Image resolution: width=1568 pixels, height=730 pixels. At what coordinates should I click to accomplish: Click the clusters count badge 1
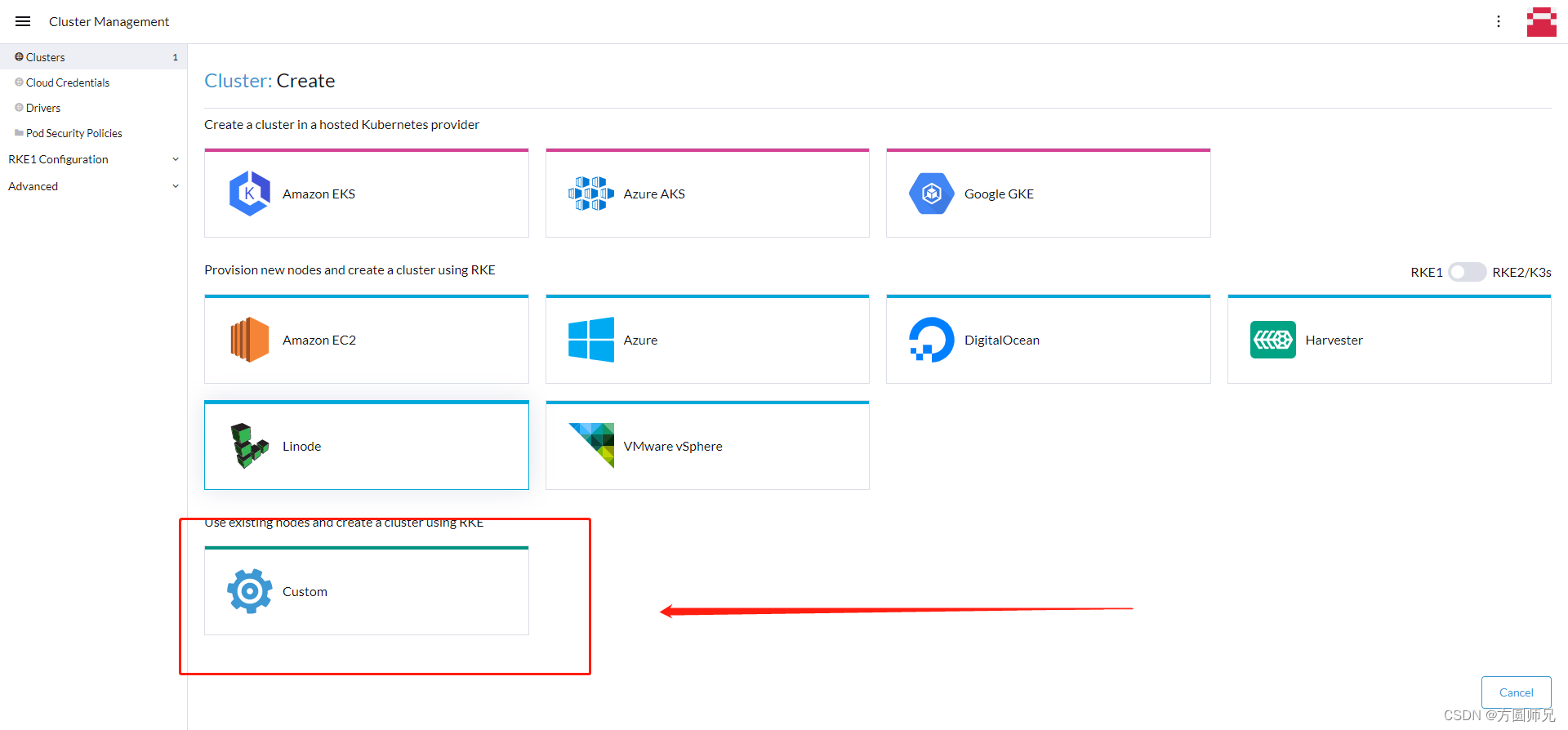point(175,57)
